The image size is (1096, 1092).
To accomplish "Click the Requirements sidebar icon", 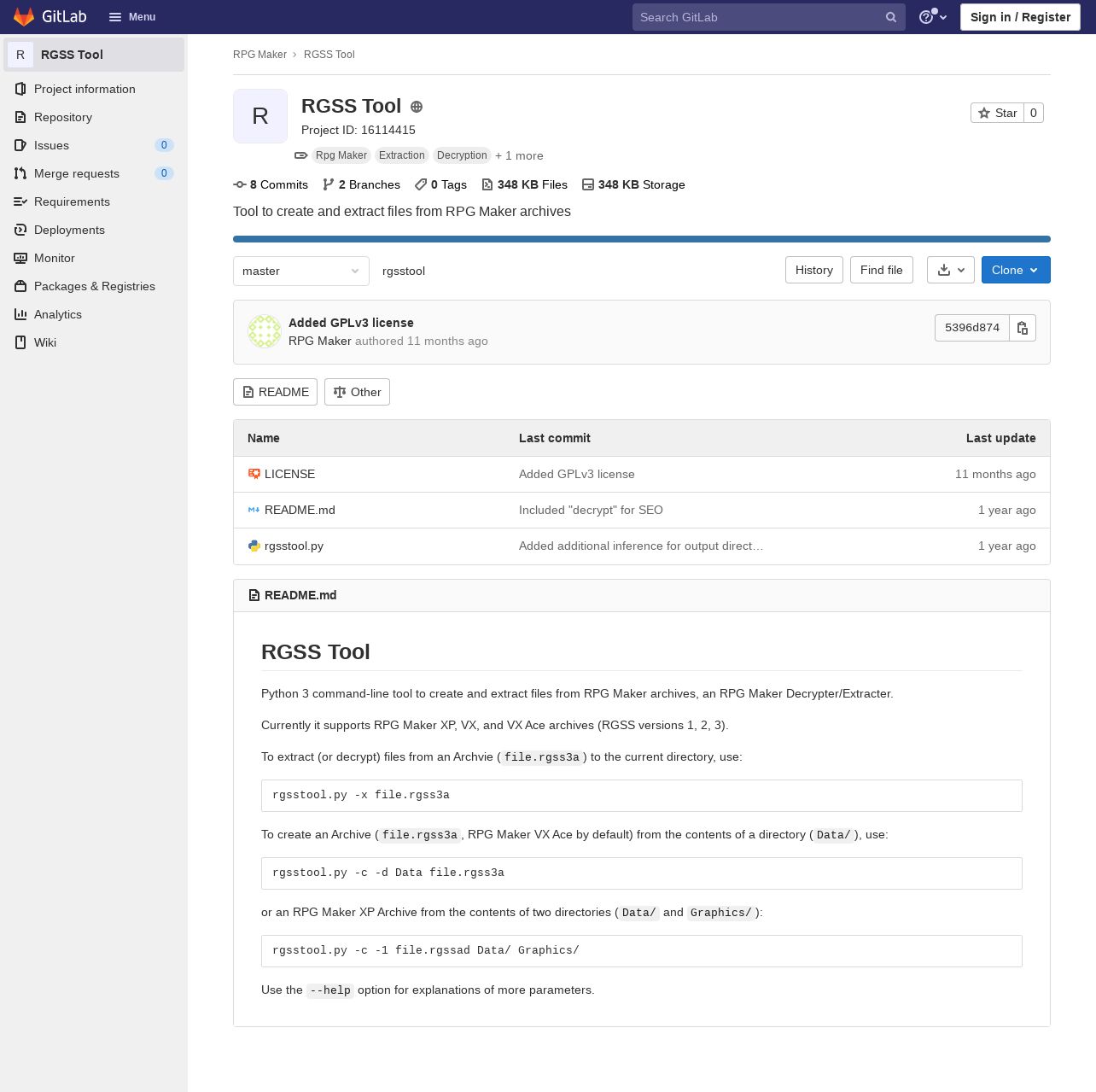I will click(x=20, y=201).
